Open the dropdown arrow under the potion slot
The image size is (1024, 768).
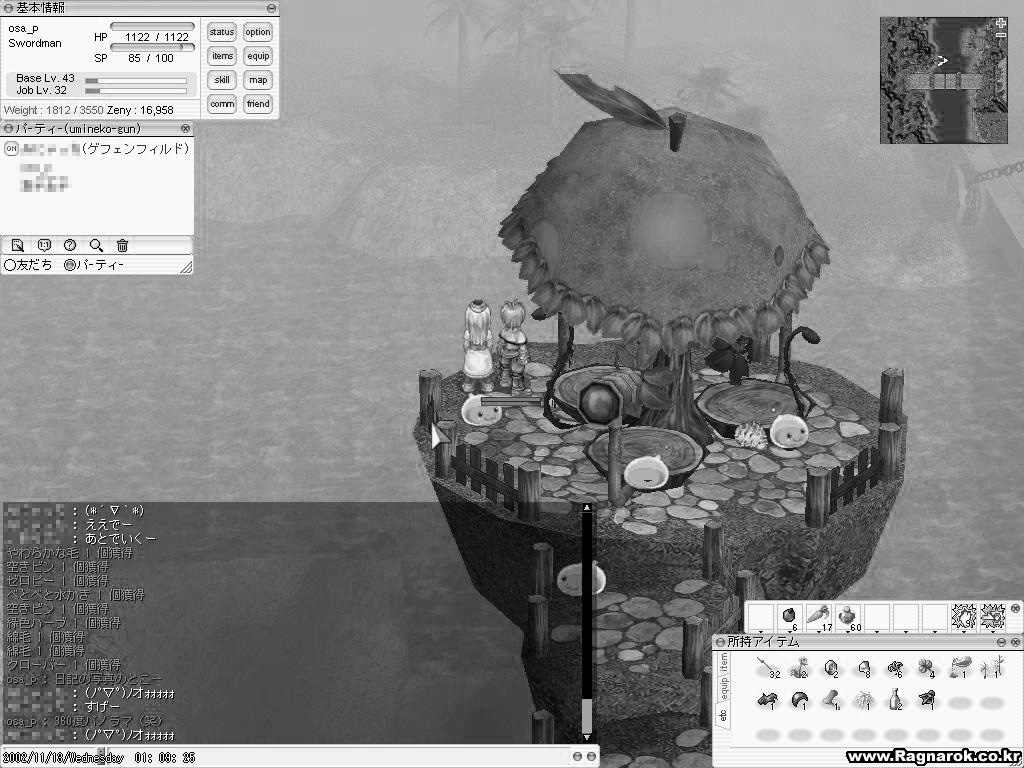click(x=847, y=632)
